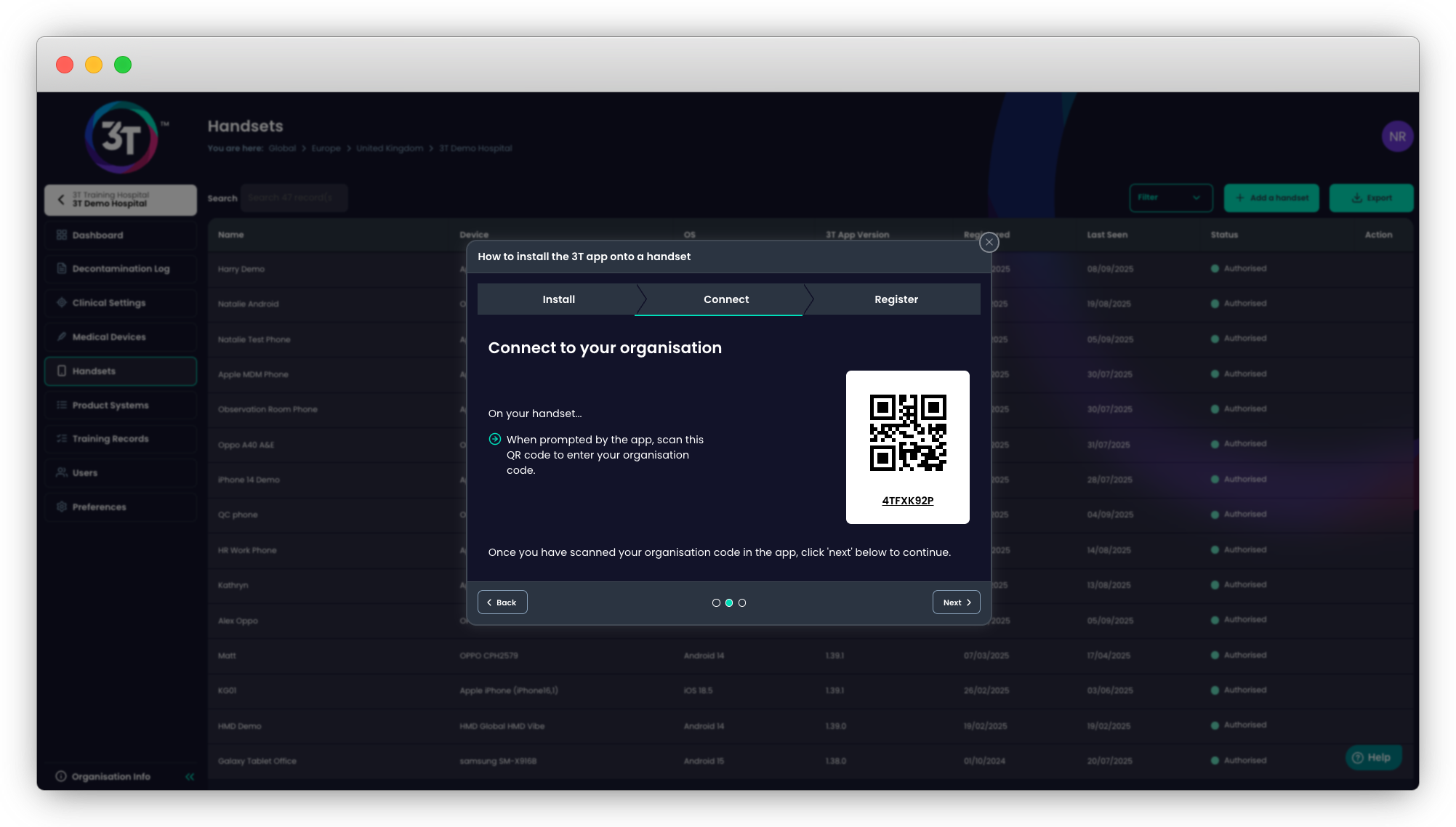Click the circled arrow bullet beside scan instruction
The width and height of the screenshot is (1456, 827).
pyautogui.click(x=495, y=439)
